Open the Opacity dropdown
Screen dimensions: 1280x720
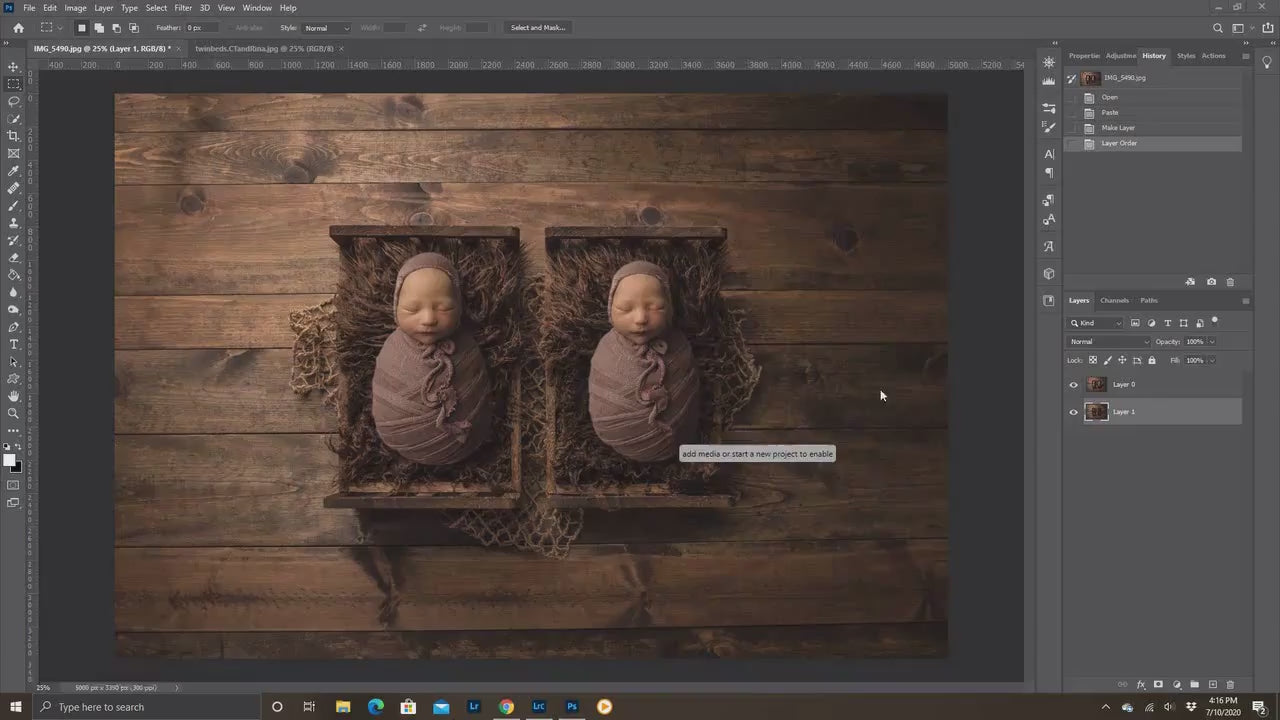tap(1211, 341)
